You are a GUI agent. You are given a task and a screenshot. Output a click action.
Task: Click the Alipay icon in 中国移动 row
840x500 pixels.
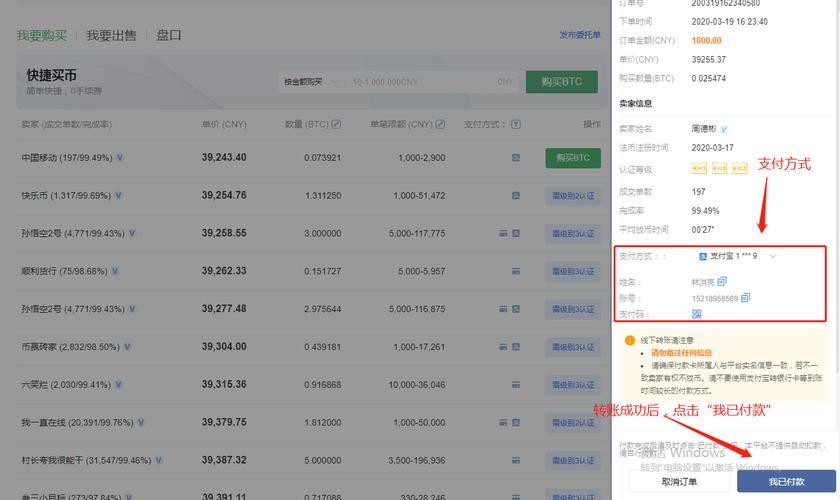click(x=516, y=158)
